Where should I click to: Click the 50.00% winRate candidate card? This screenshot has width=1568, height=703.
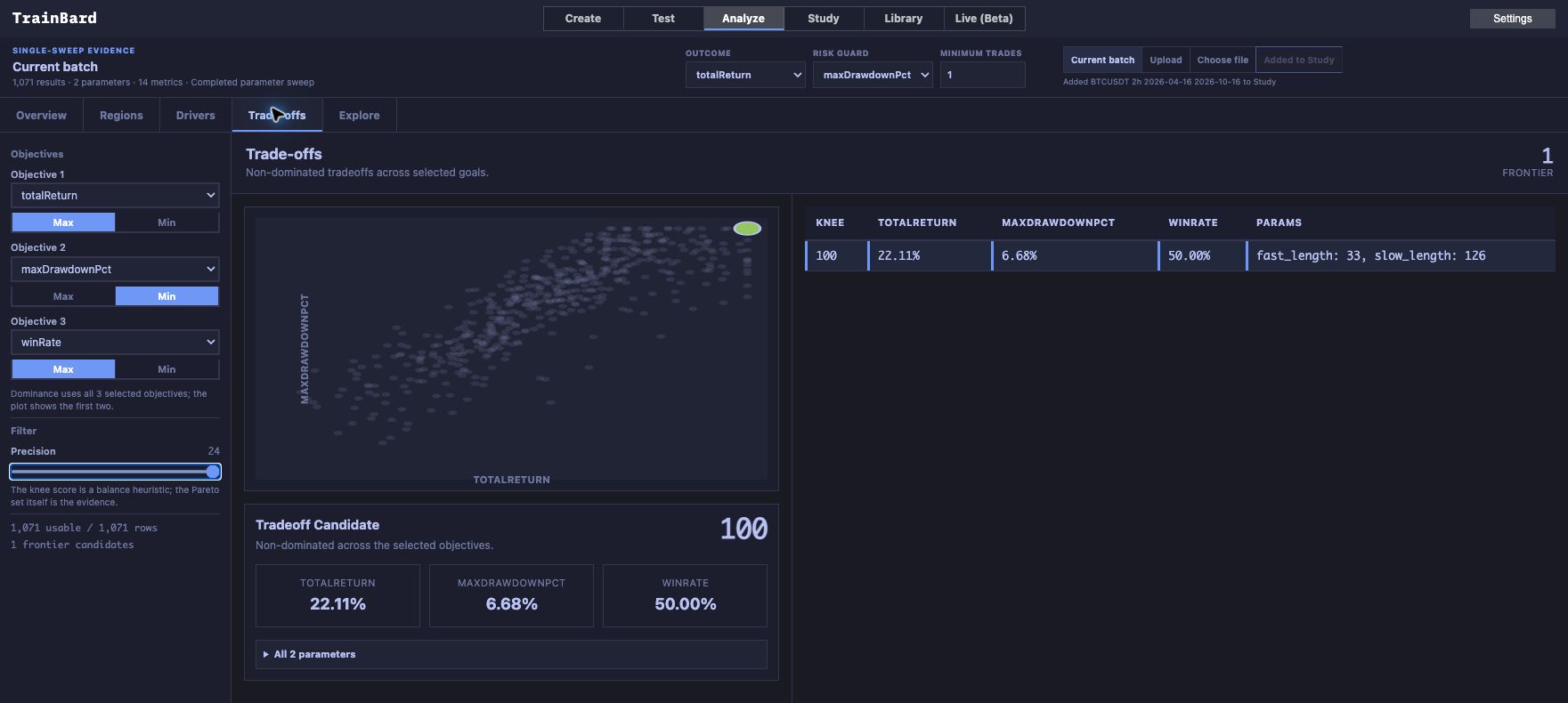685,595
